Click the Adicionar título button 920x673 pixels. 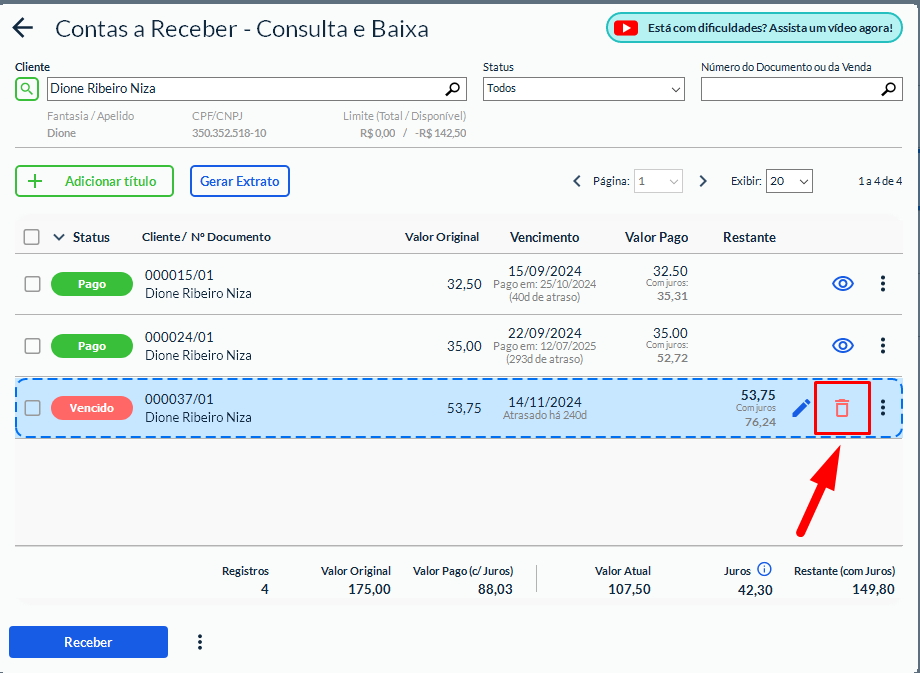(x=94, y=181)
